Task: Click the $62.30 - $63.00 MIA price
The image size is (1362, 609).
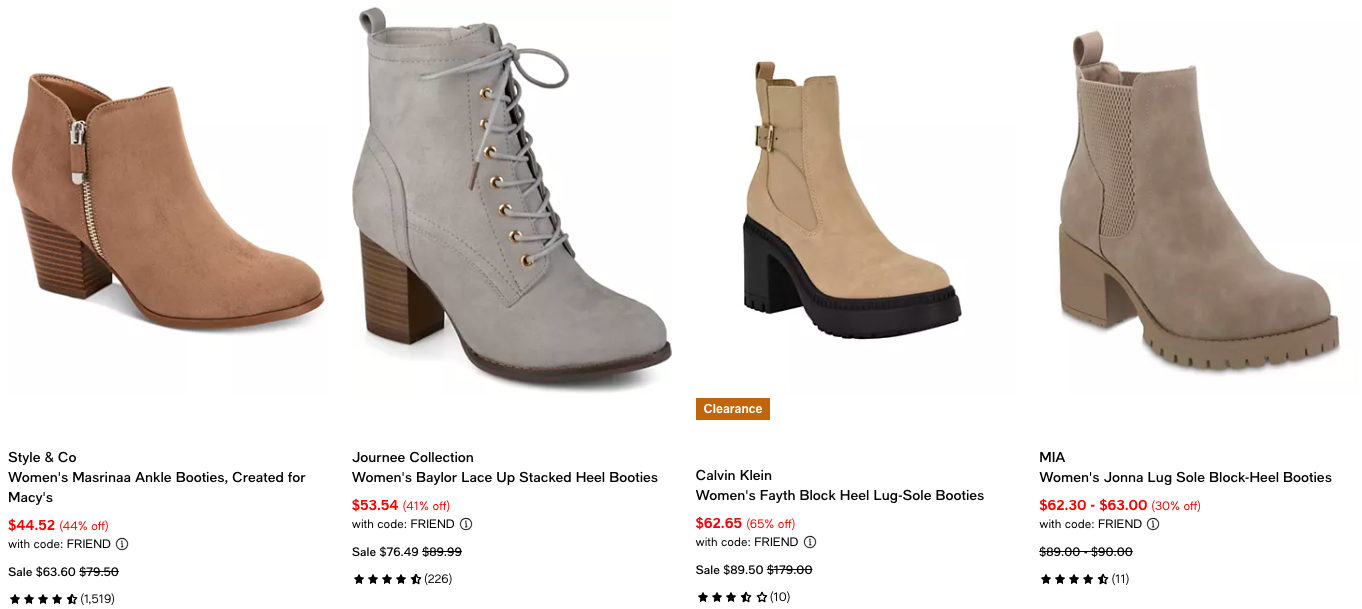Action: point(1093,505)
